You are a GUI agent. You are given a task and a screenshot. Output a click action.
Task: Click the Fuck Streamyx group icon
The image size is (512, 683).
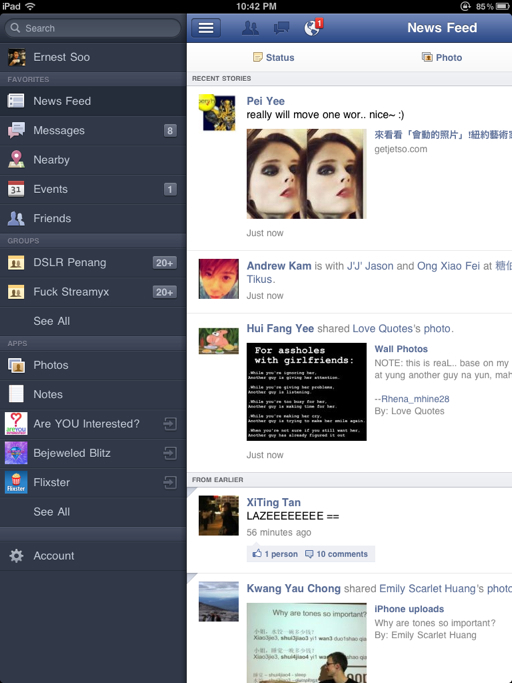click(x=16, y=292)
